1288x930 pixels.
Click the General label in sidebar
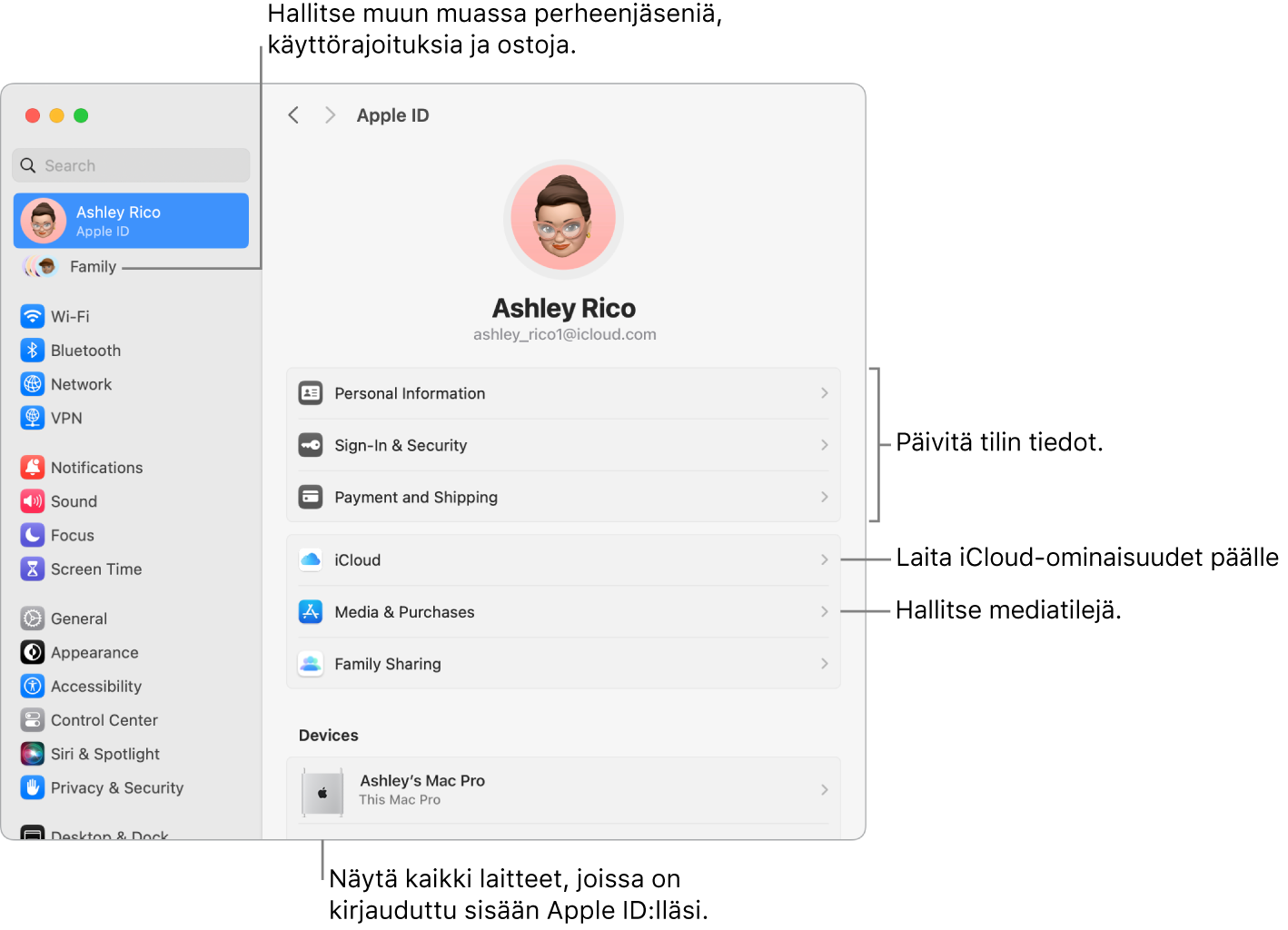[x=79, y=618]
